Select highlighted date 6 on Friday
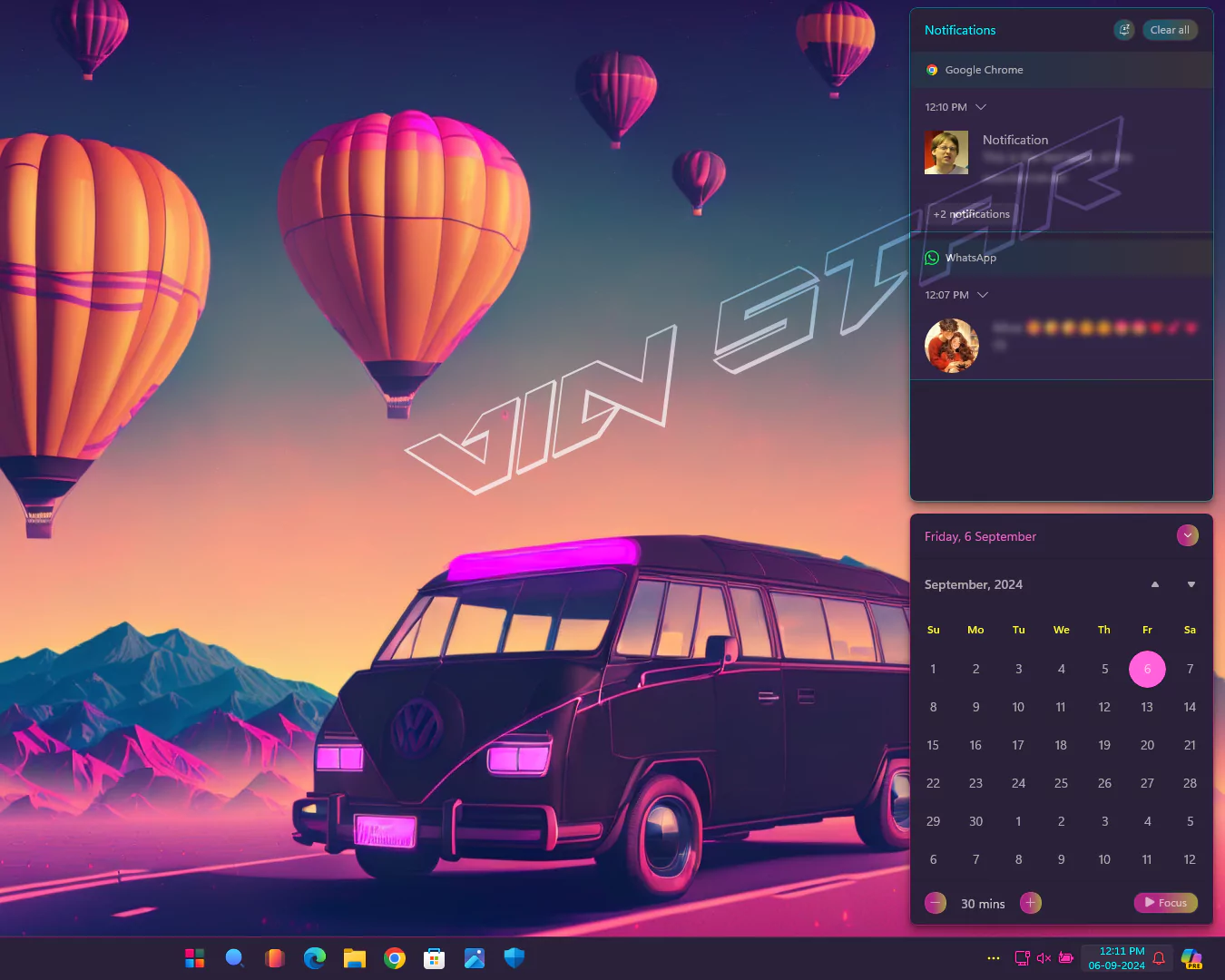The width and height of the screenshot is (1225, 980). point(1147,669)
